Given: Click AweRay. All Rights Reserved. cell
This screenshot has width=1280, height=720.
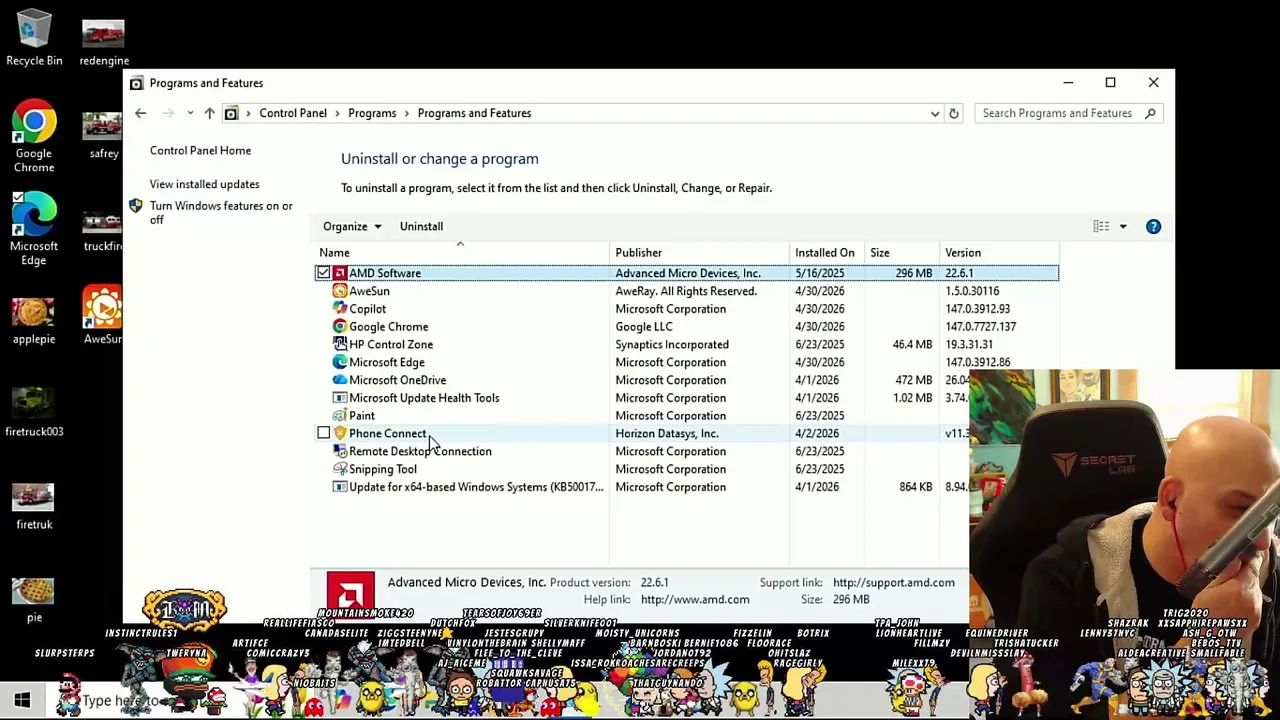Looking at the screenshot, I should [686, 291].
